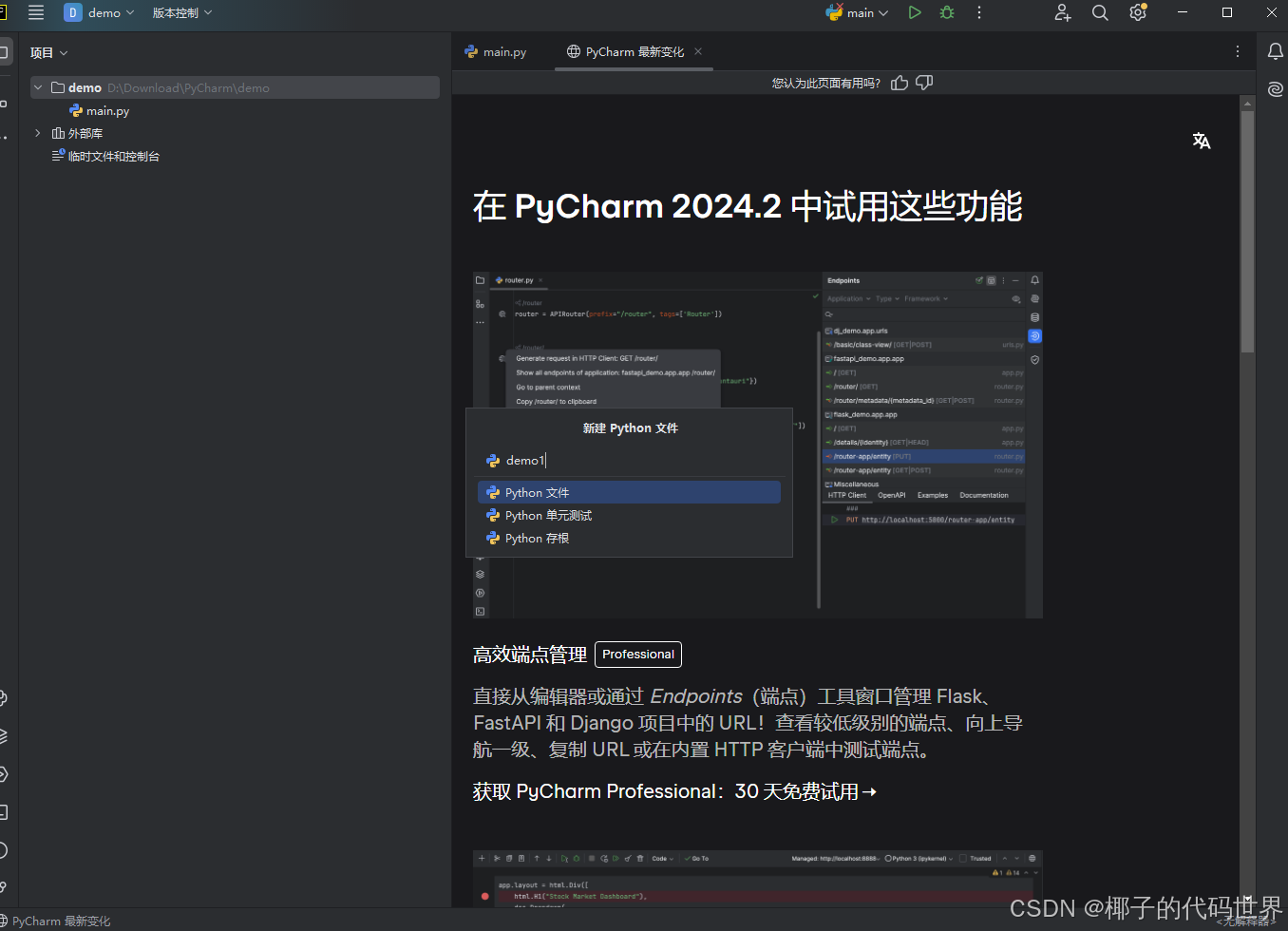Screen dimensions: 1288x931
Task: Click heading 在 PyCharm 2024.2 中试用这些功能
Action: [748, 206]
